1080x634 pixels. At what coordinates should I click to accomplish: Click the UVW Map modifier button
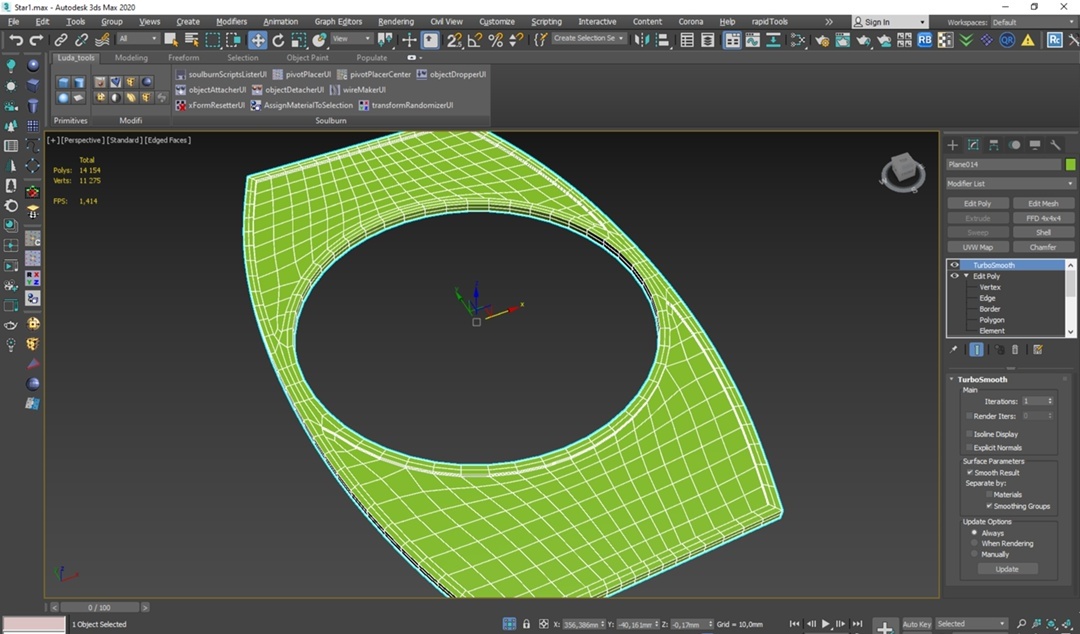pyautogui.click(x=977, y=247)
